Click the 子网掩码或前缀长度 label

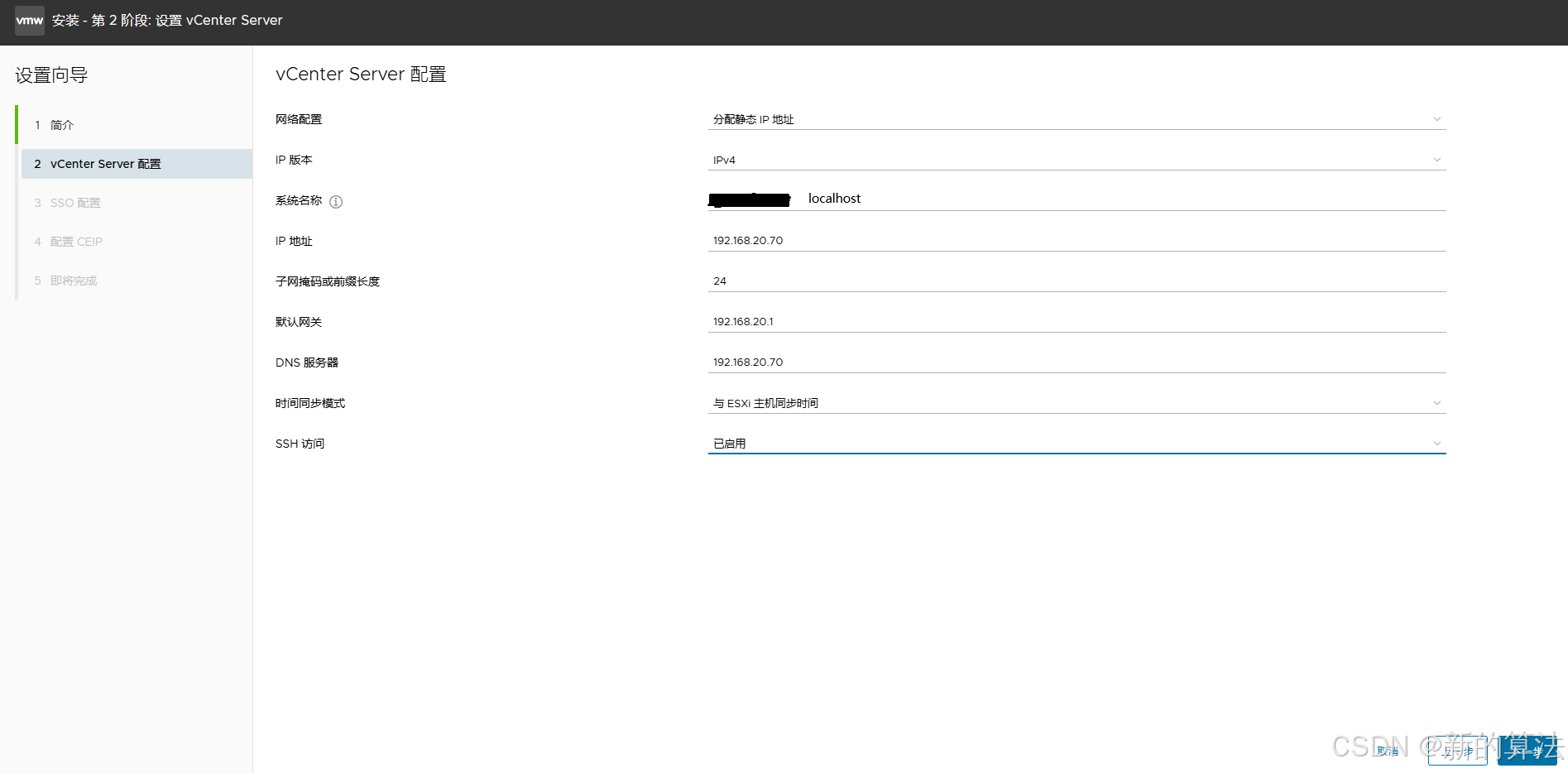(328, 281)
